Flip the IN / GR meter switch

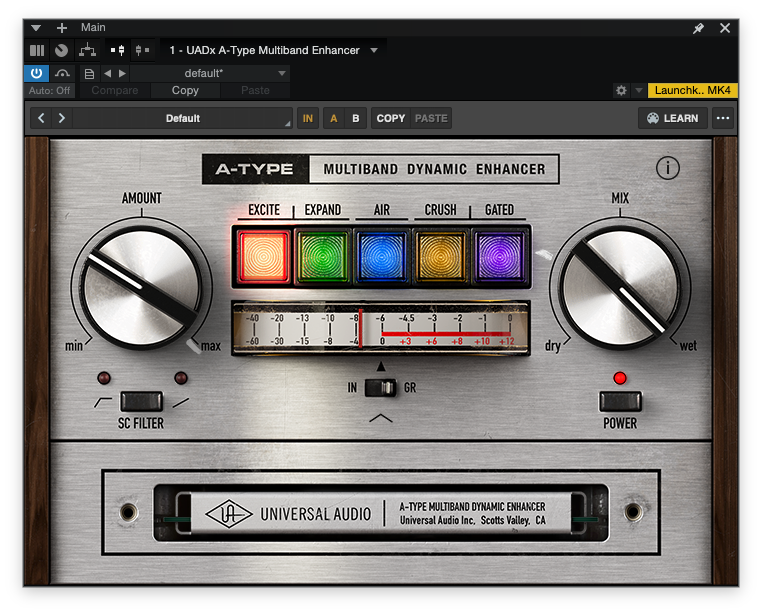tap(381, 387)
